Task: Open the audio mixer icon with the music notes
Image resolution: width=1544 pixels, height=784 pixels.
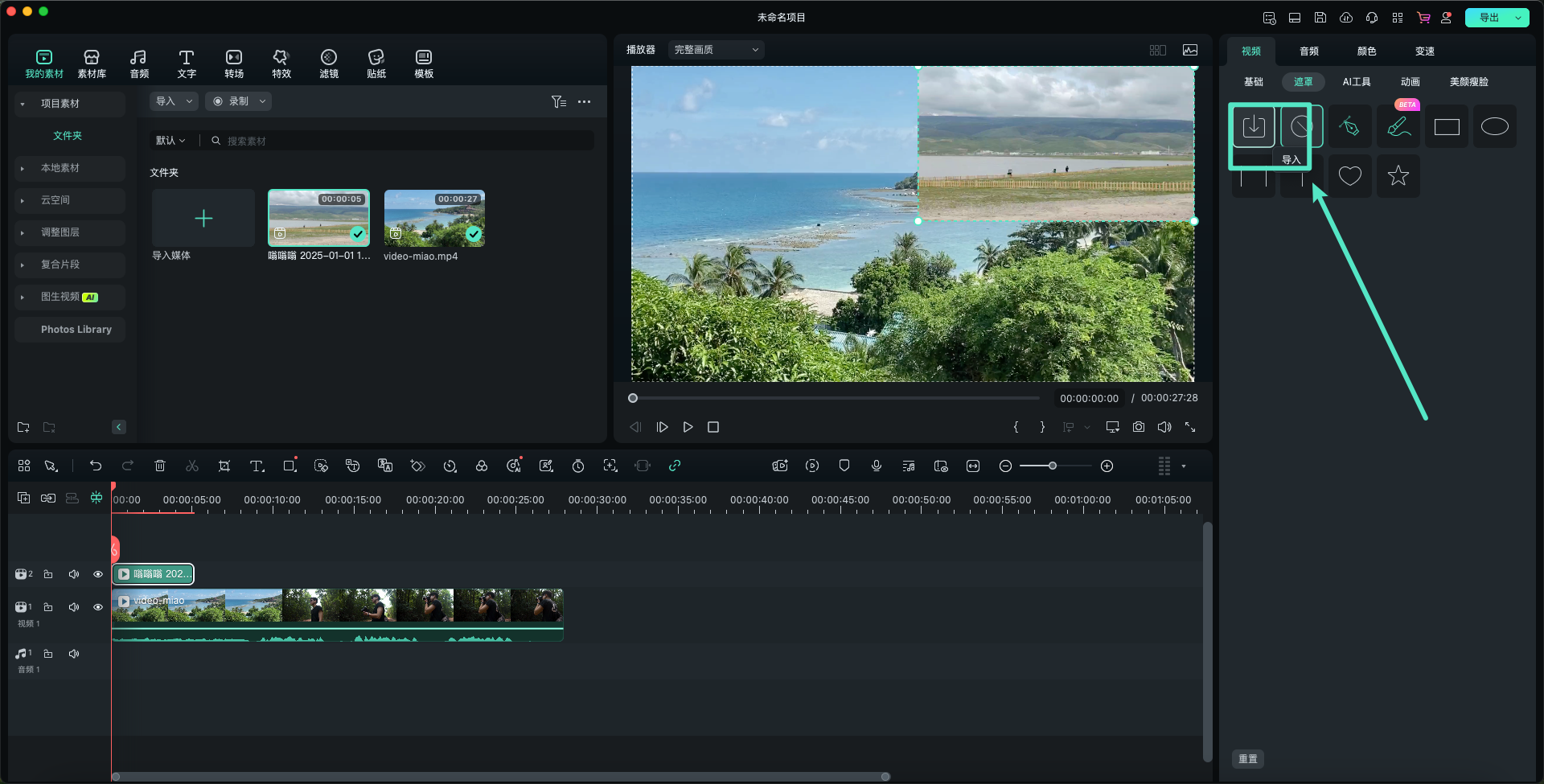Action: pyautogui.click(x=909, y=466)
